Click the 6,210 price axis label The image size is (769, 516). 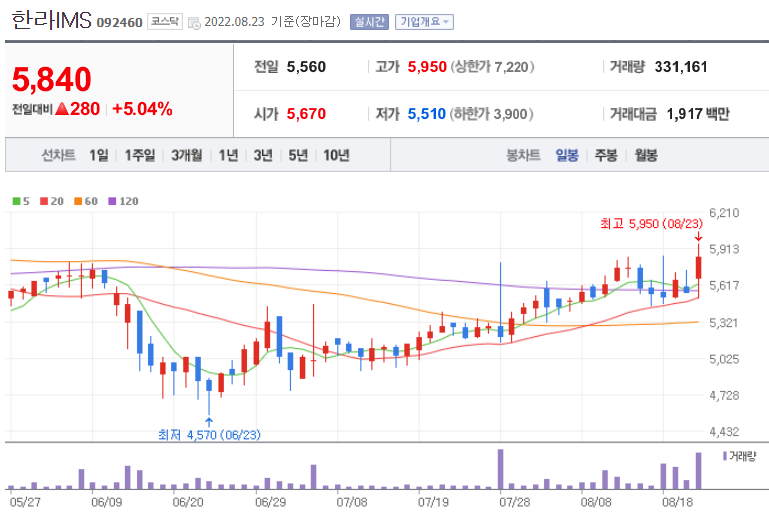click(x=724, y=213)
